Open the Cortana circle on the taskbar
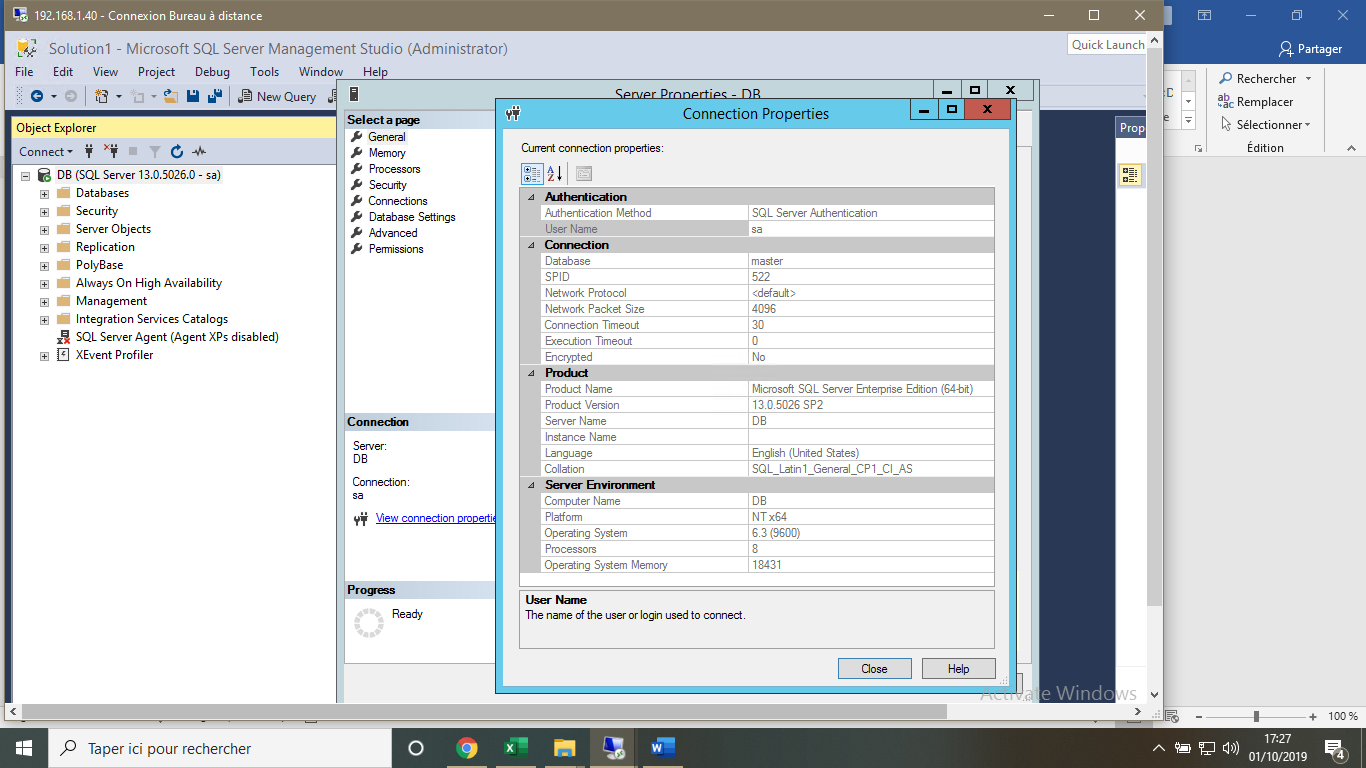 coord(416,748)
